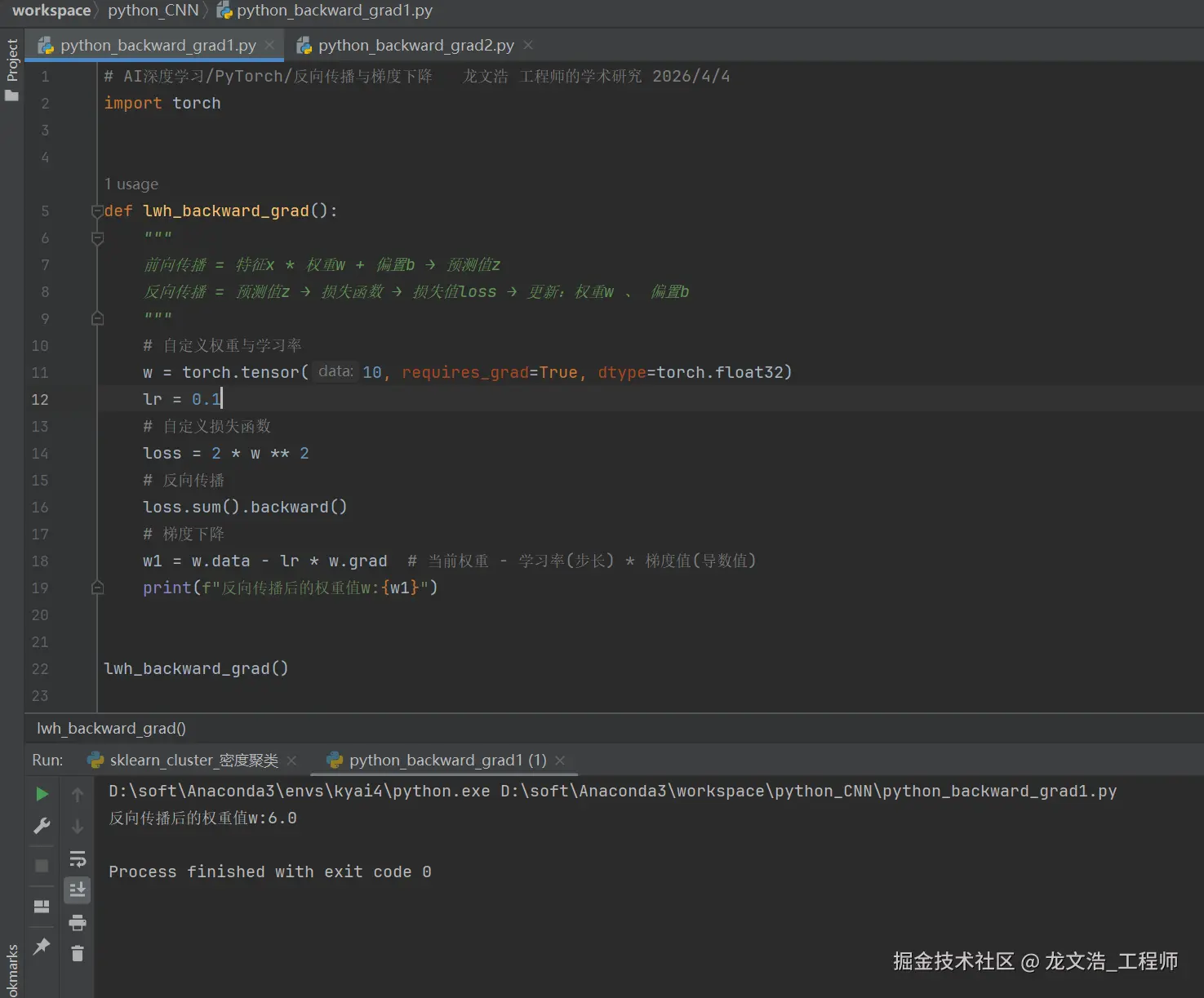Switch to python_backward_grad2.py tab
This screenshot has width=1204, height=998.
415,46
